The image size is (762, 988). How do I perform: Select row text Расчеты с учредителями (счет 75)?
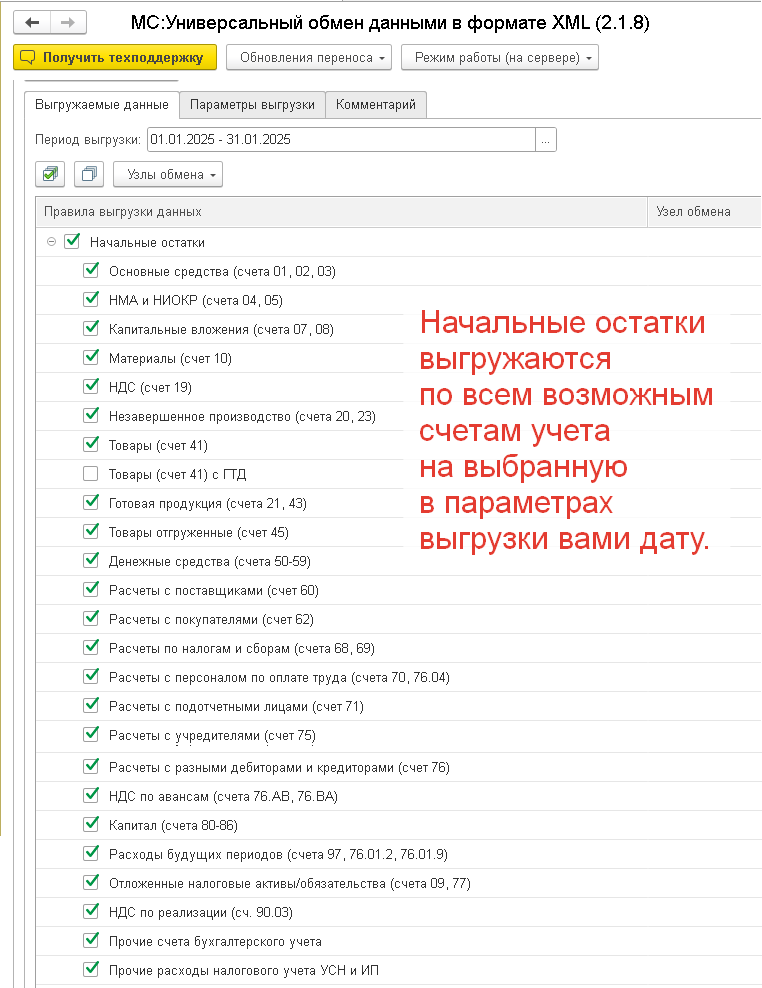coord(212,735)
